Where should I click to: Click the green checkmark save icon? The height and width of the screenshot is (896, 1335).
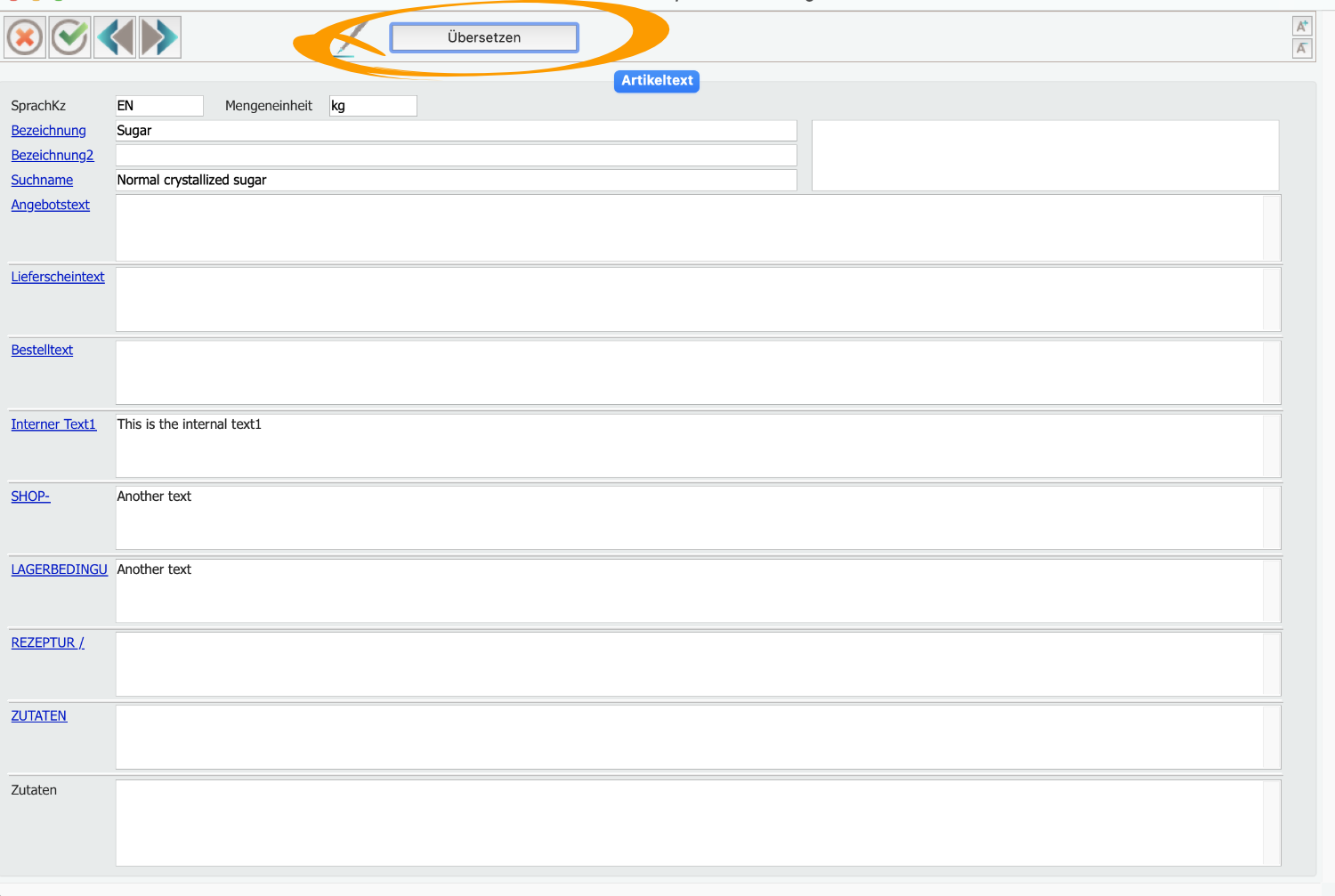pos(69,37)
